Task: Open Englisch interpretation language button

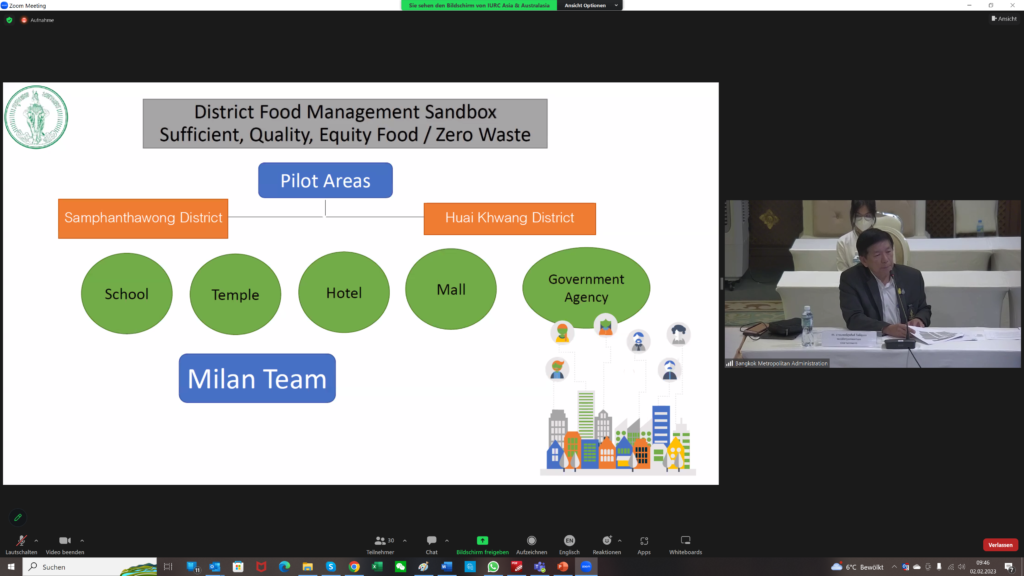Action: pos(569,541)
